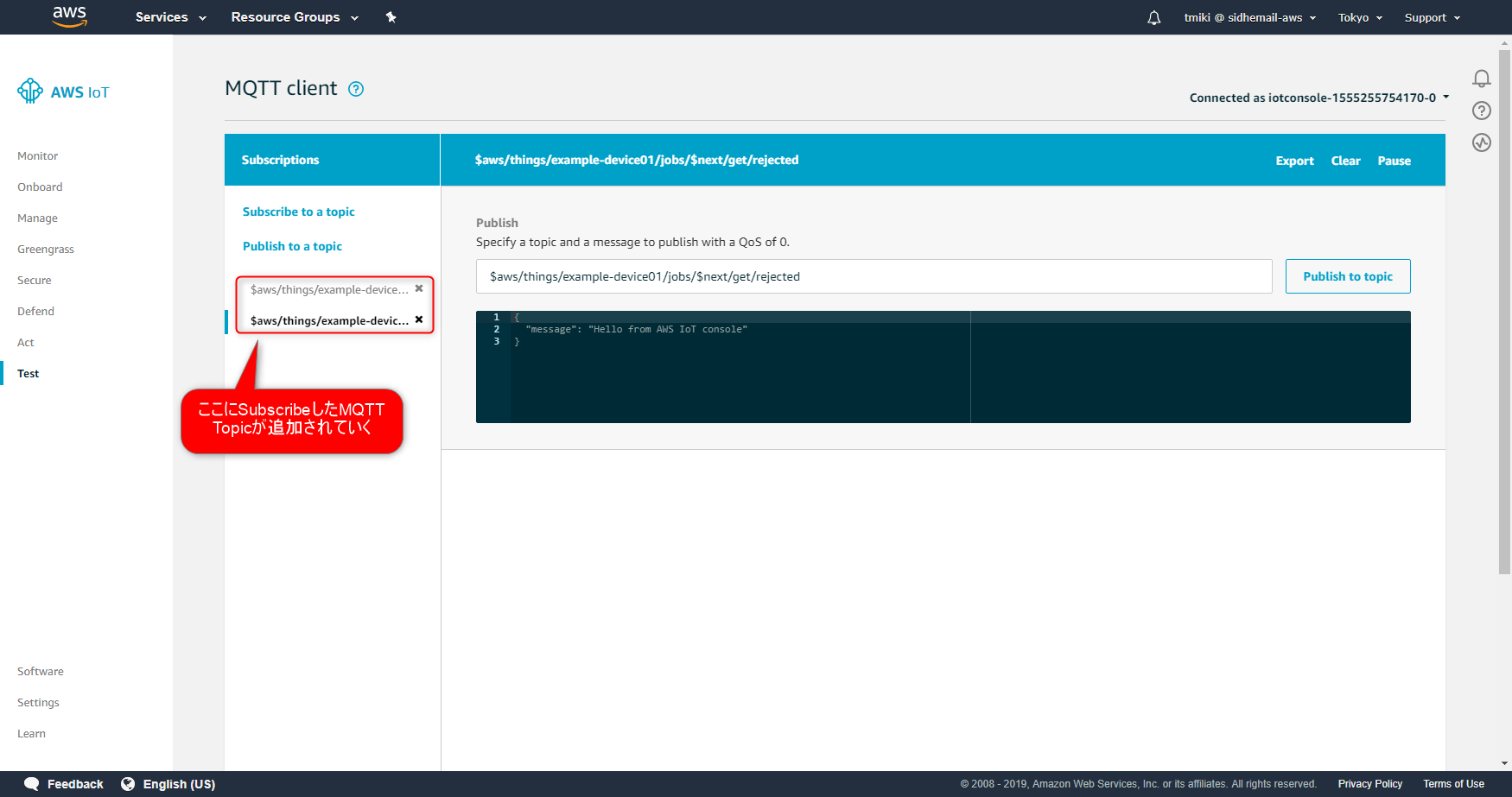Click English (US) language selector
The height and width of the screenshot is (797, 1512).
click(x=179, y=784)
